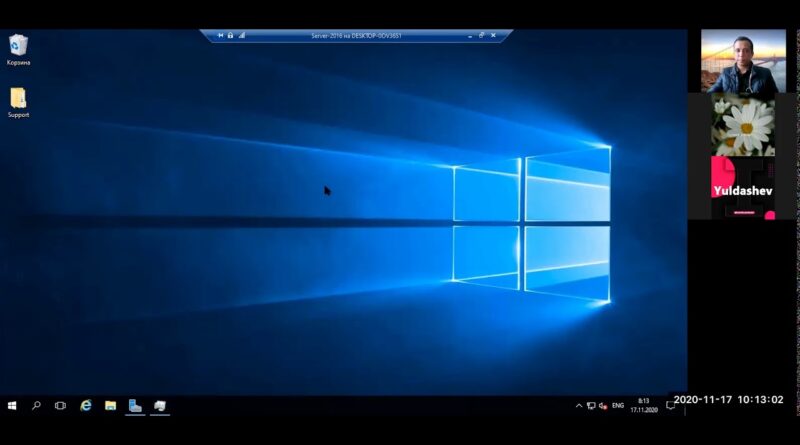Click the lock icon on connection bar
800x445 pixels.
tap(231, 36)
